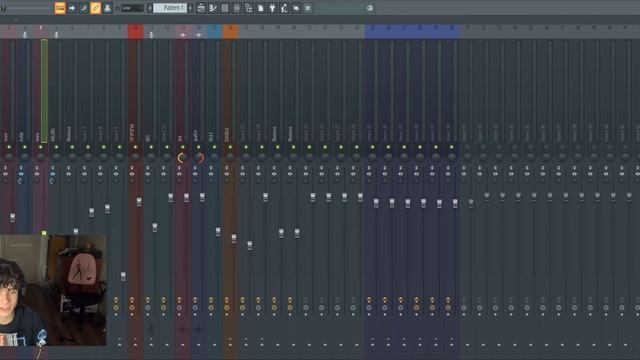Select the orange mixer track header

(231, 31)
